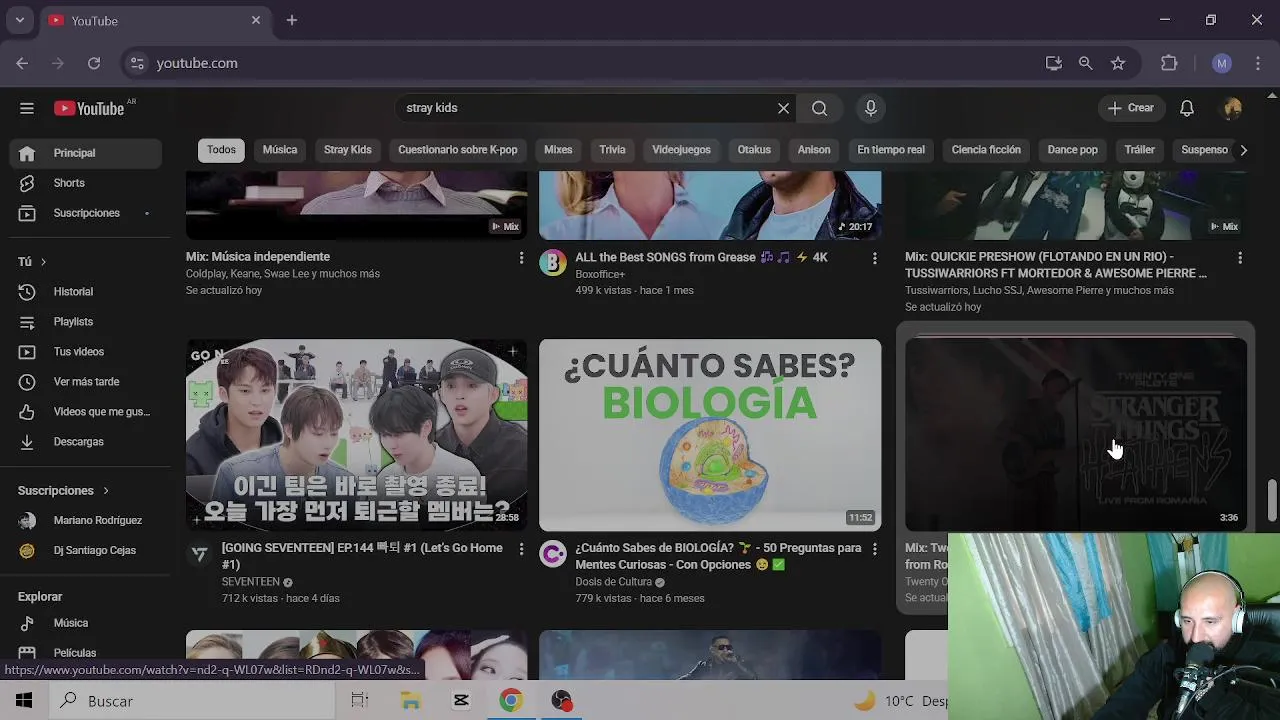Reload the page in Chrome

[x=94, y=63]
